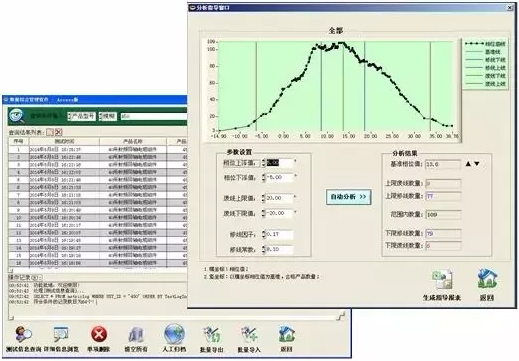The width and height of the screenshot is (519, 361).
Task: Click the 废线上限值 input field
Action: pos(279,198)
